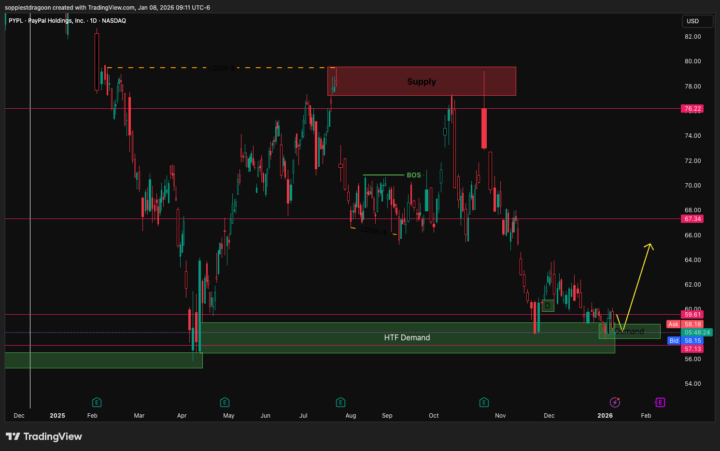Click the 72.00 price axis value

click(x=692, y=161)
